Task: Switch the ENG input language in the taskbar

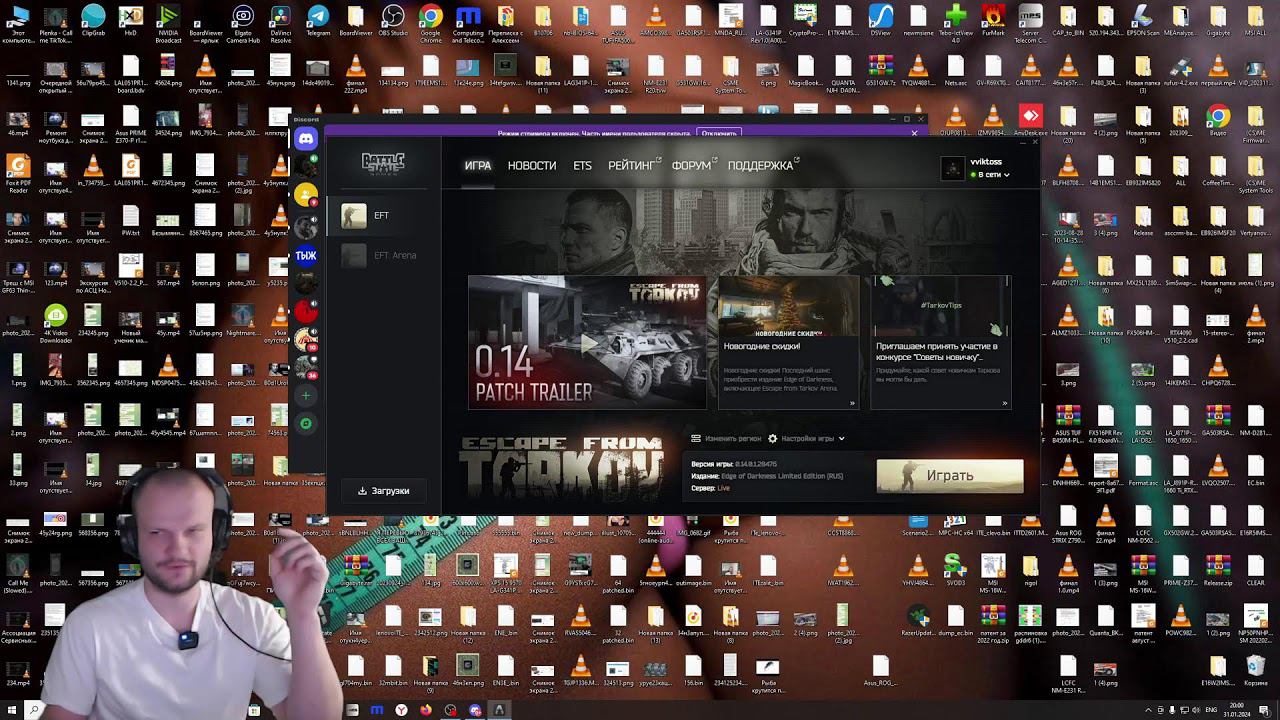Action: click(x=1210, y=710)
